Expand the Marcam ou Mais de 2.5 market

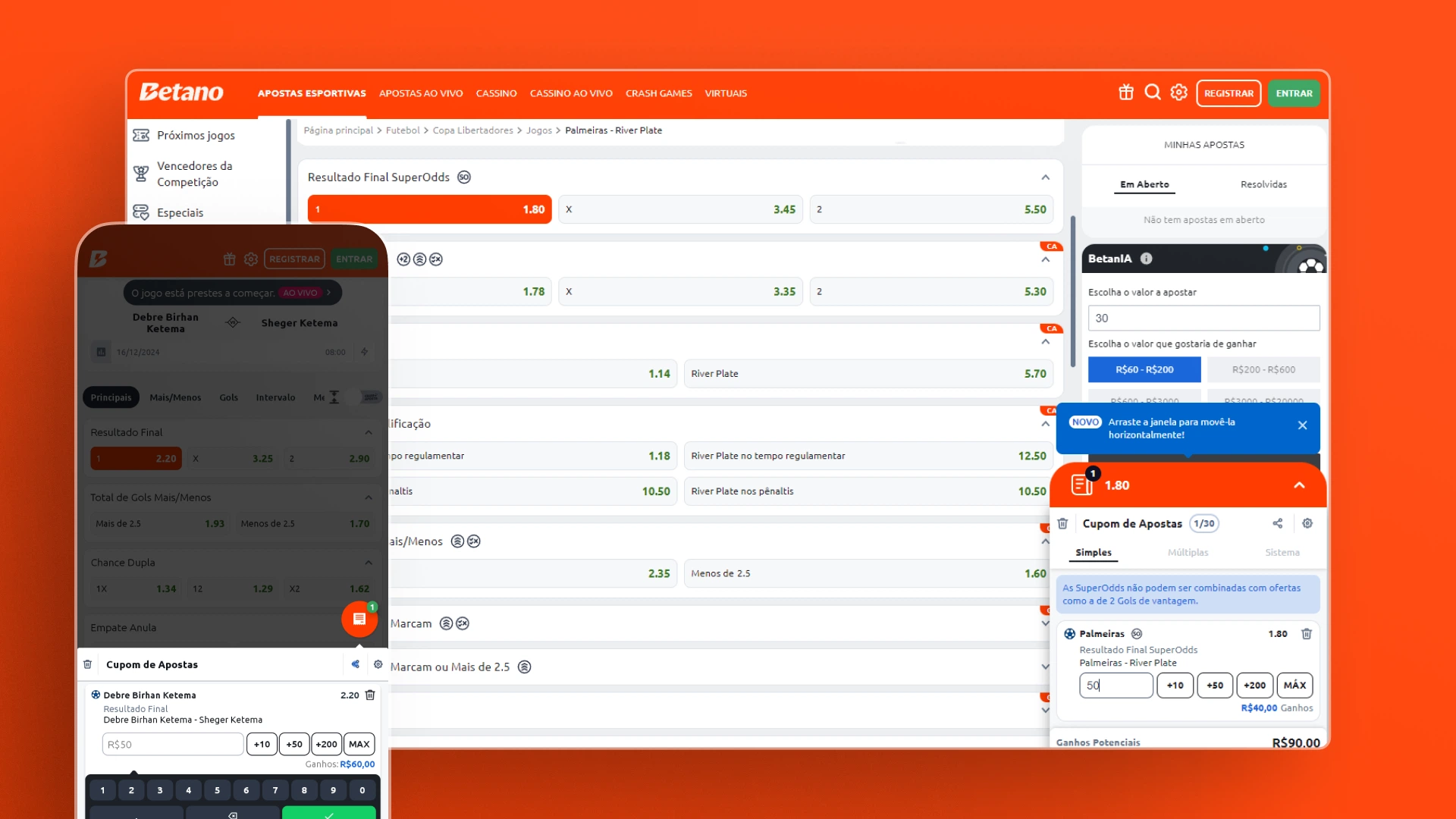(x=1045, y=667)
